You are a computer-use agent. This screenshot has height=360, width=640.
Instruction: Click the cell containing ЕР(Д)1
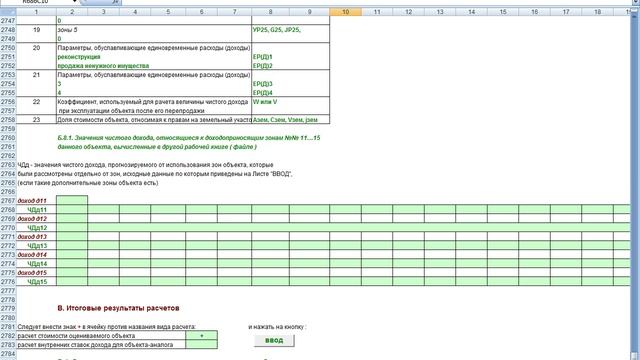(x=291, y=57)
